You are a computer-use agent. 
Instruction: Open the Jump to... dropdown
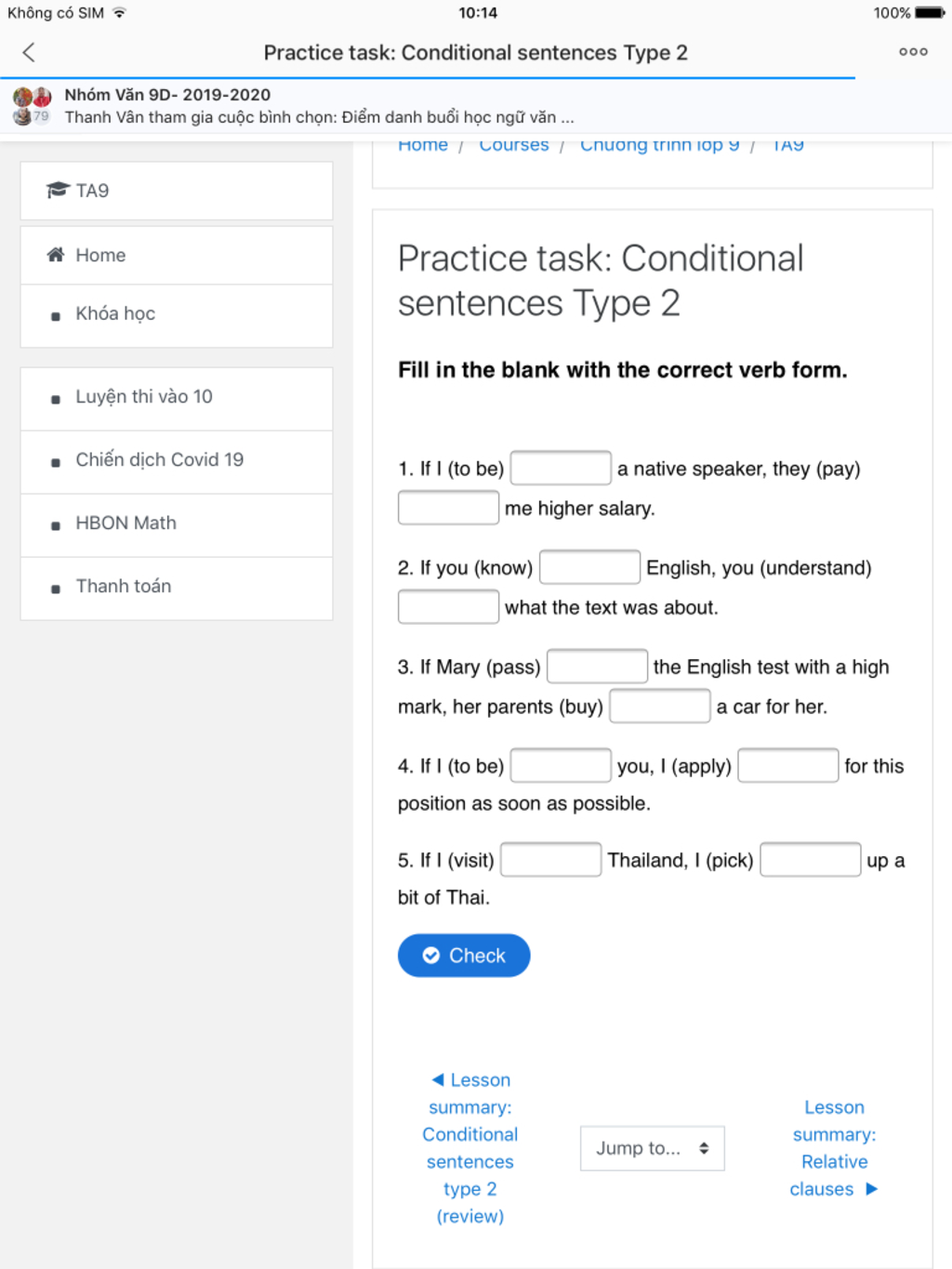click(652, 1148)
